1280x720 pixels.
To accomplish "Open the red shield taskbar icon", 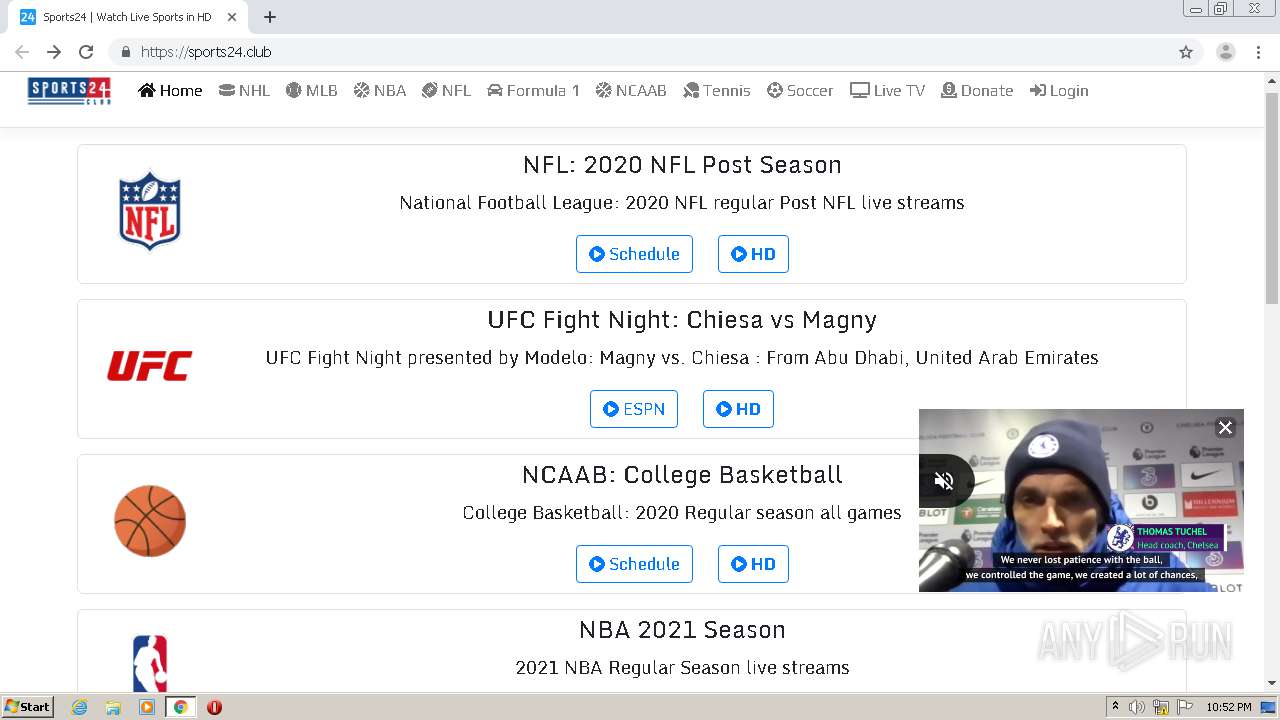I will pos(214,707).
